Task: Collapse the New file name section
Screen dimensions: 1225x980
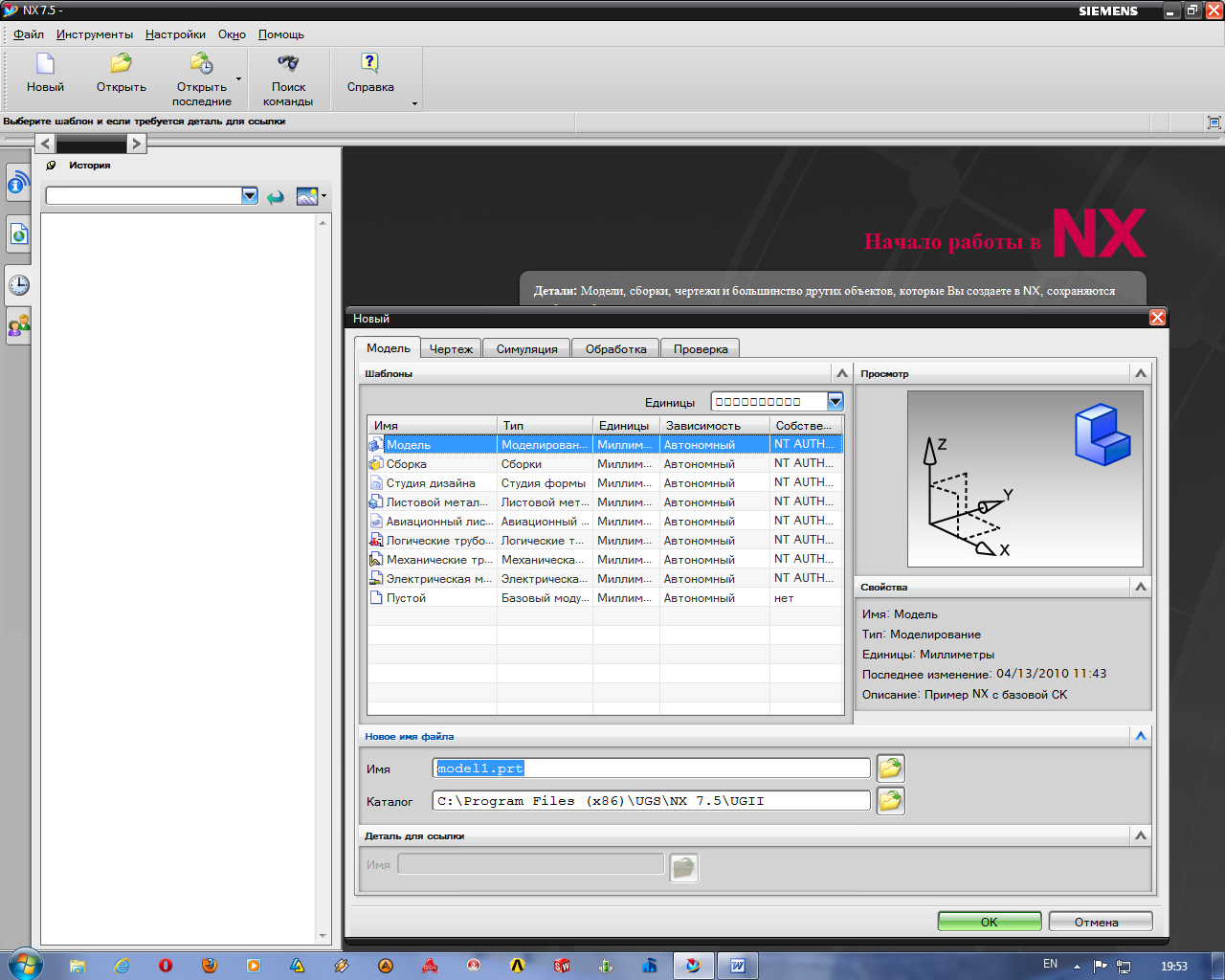Action: [x=1141, y=736]
